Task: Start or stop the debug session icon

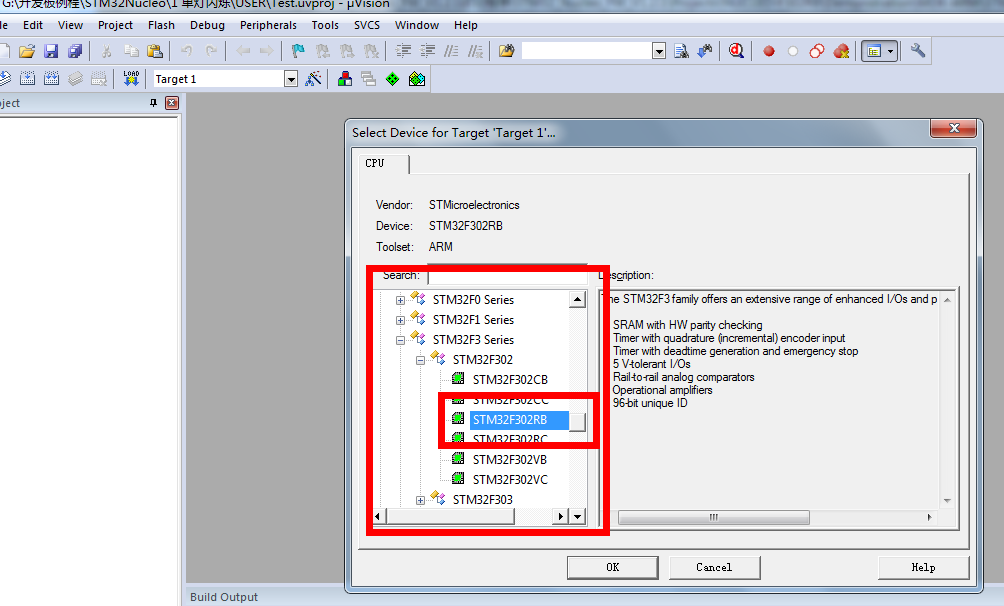Action: (x=736, y=51)
